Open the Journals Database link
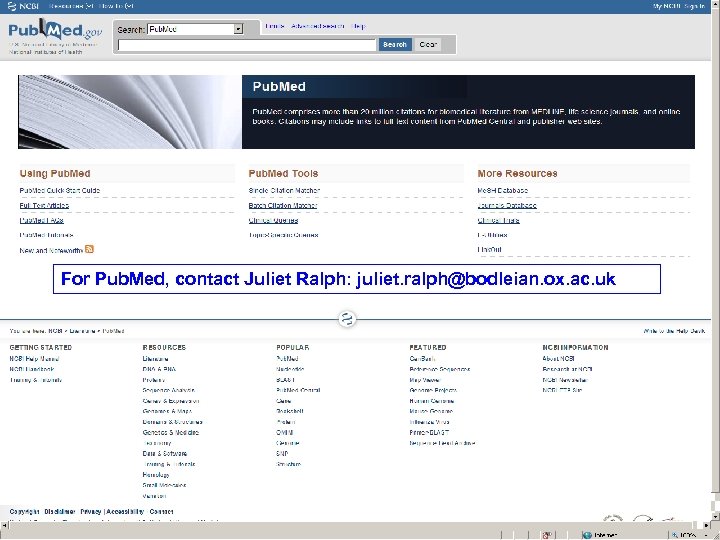Screen dimensions: 720x540 507,205
